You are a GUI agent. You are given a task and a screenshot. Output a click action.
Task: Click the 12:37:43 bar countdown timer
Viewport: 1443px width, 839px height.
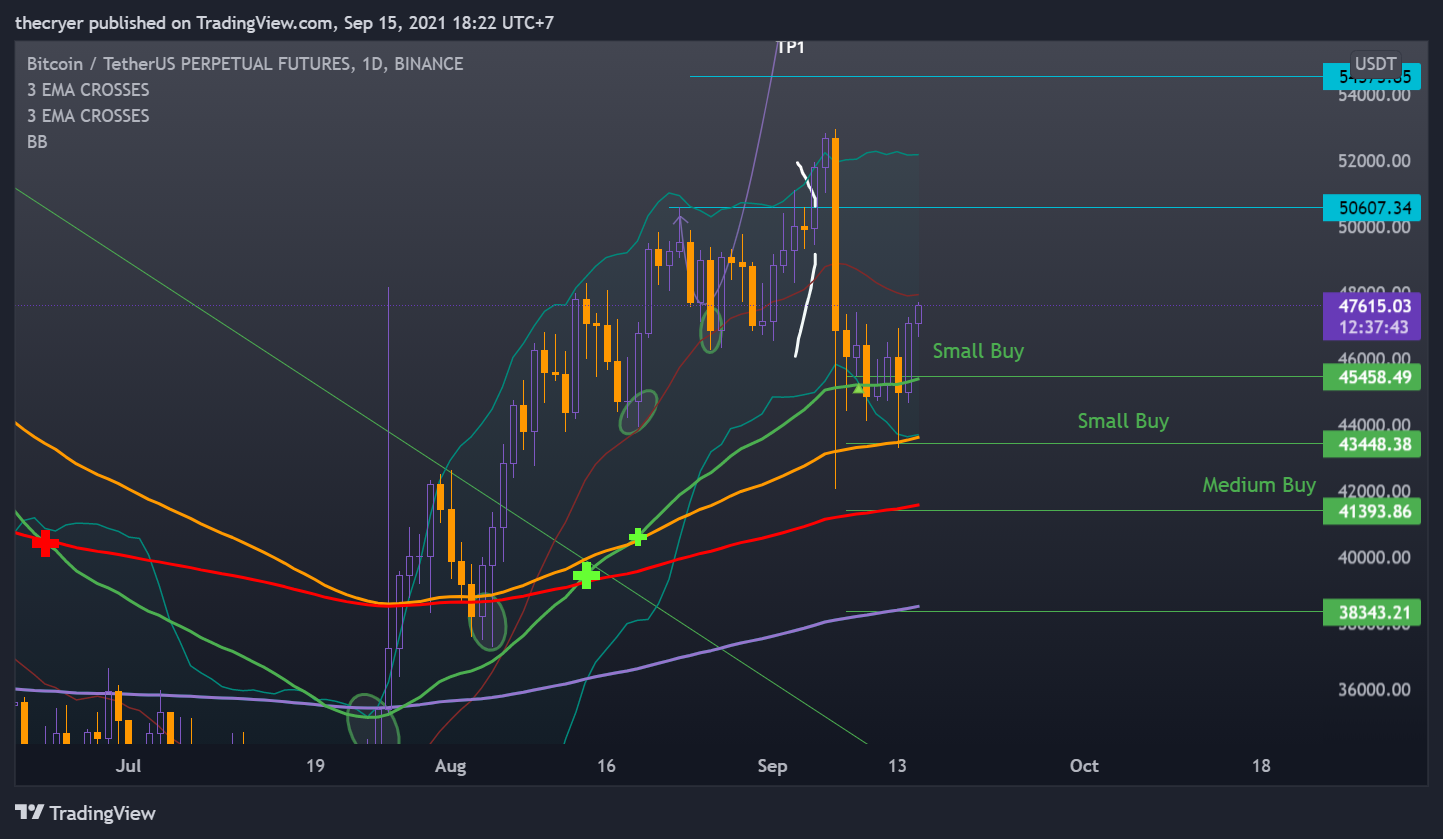click(1372, 327)
